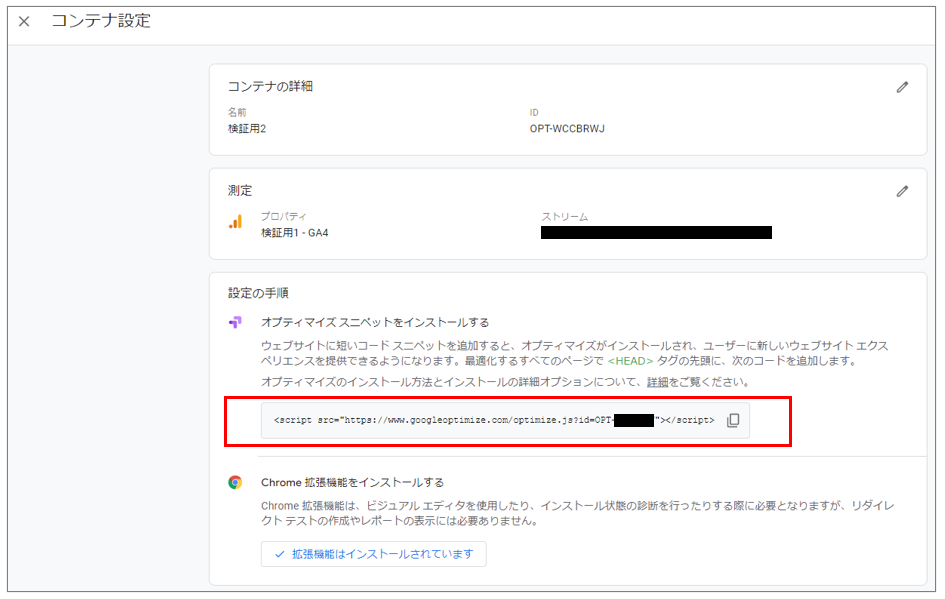Click the ID field label
This screenshot has height=599, width=945.
(534, 112)
